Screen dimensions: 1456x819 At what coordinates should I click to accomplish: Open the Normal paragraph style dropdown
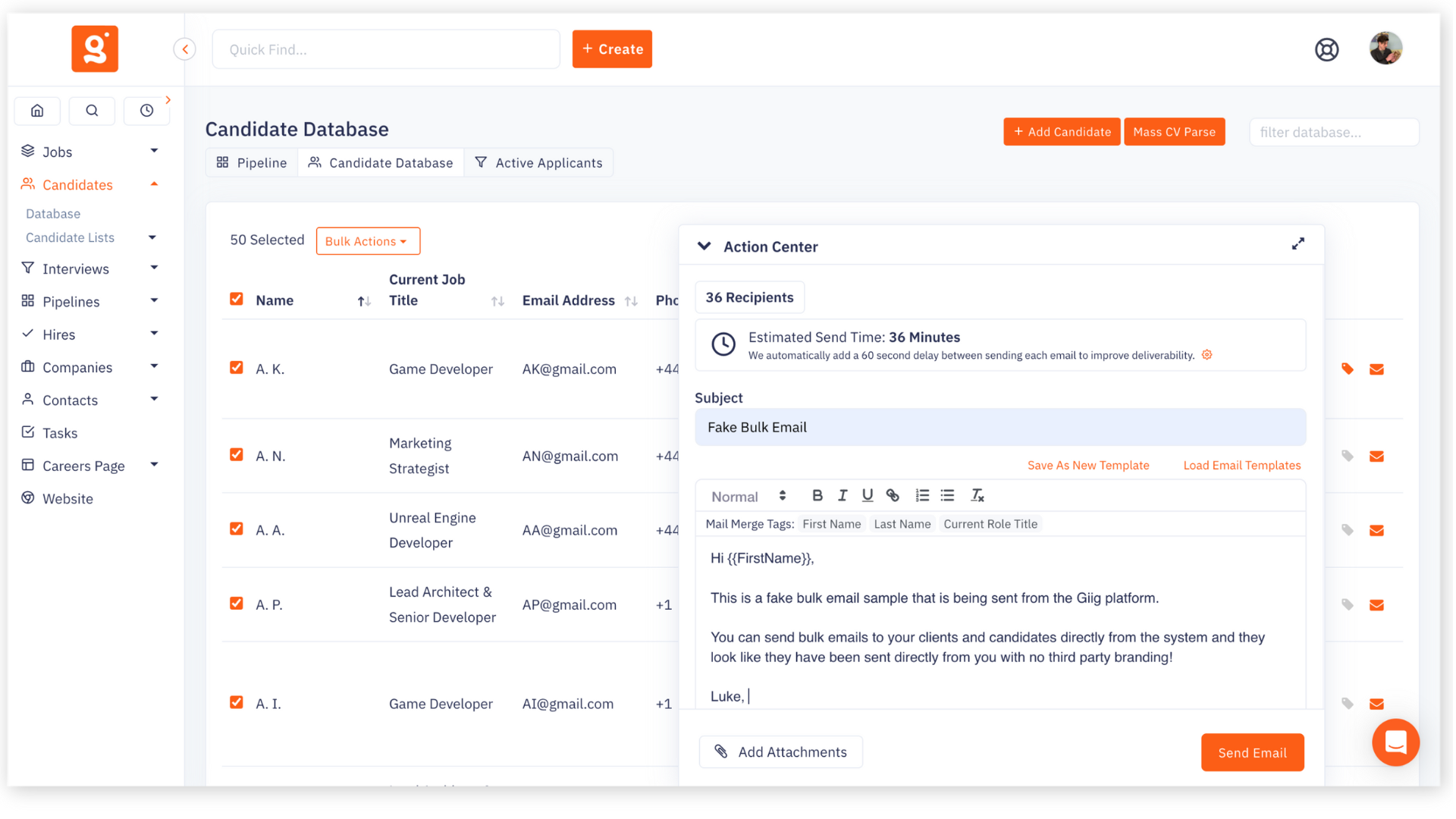747,495
